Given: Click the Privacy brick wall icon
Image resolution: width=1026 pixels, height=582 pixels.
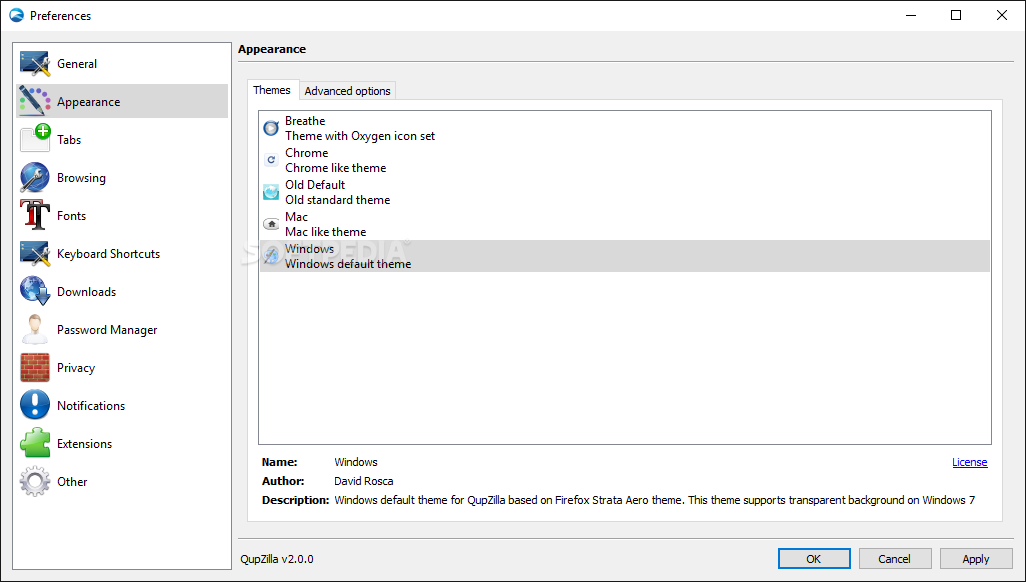Looking at the screenshot, I should pos(35,367).
